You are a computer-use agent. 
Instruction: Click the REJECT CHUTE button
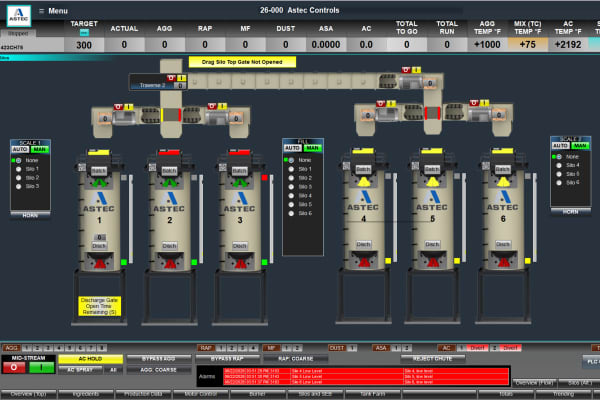point(433,359)
